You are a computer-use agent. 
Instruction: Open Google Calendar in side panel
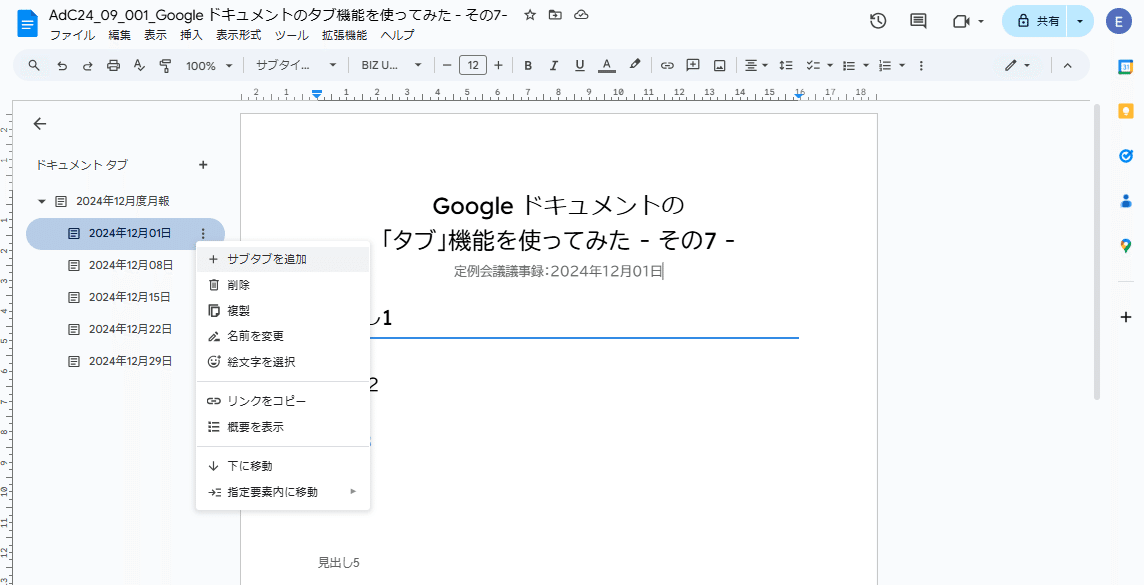pos(1126,67)
